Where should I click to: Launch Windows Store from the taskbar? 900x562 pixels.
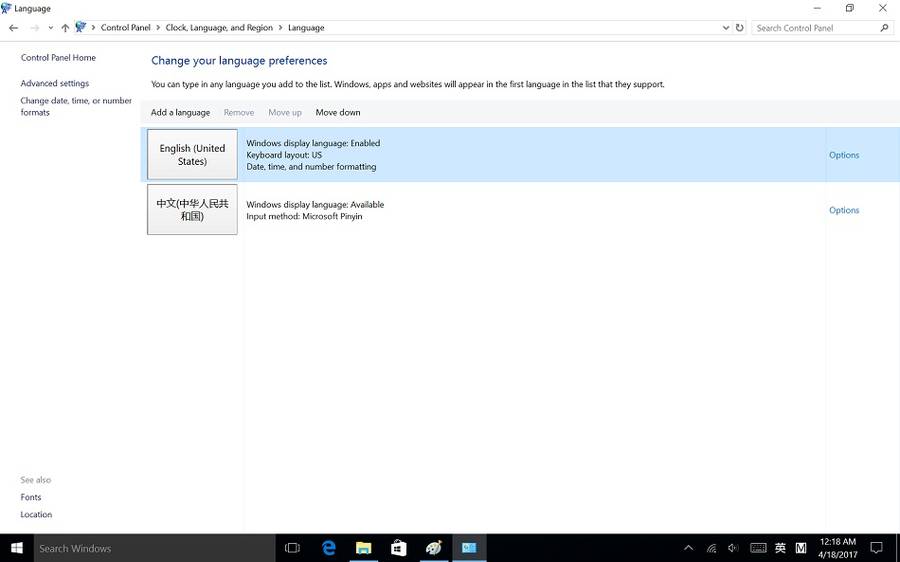coord(399,548)
